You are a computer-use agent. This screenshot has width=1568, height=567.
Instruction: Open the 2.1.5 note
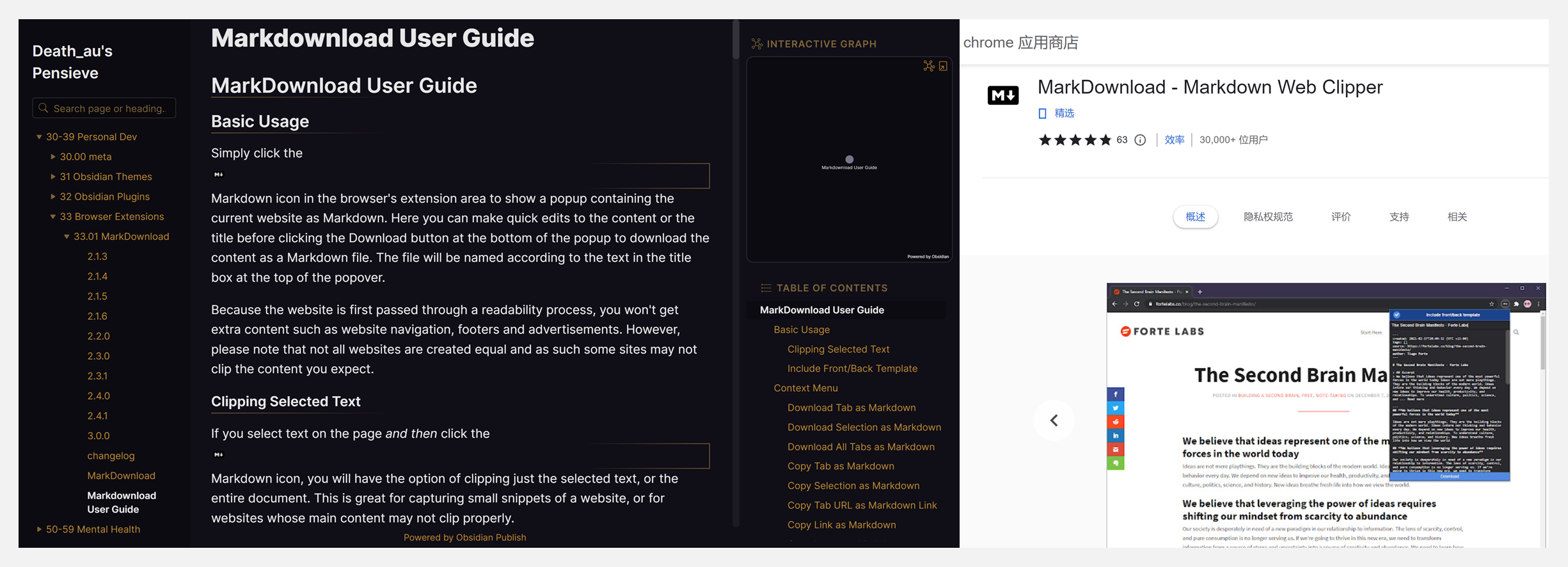coord(97,296)
